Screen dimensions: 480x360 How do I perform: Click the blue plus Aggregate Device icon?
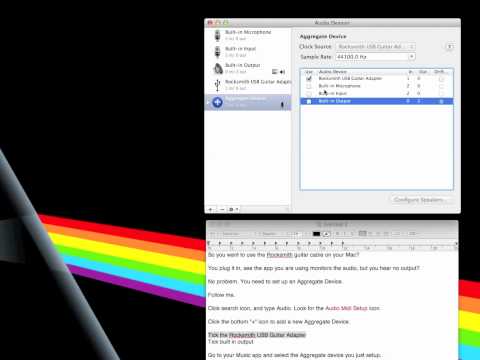pos(218,102)
